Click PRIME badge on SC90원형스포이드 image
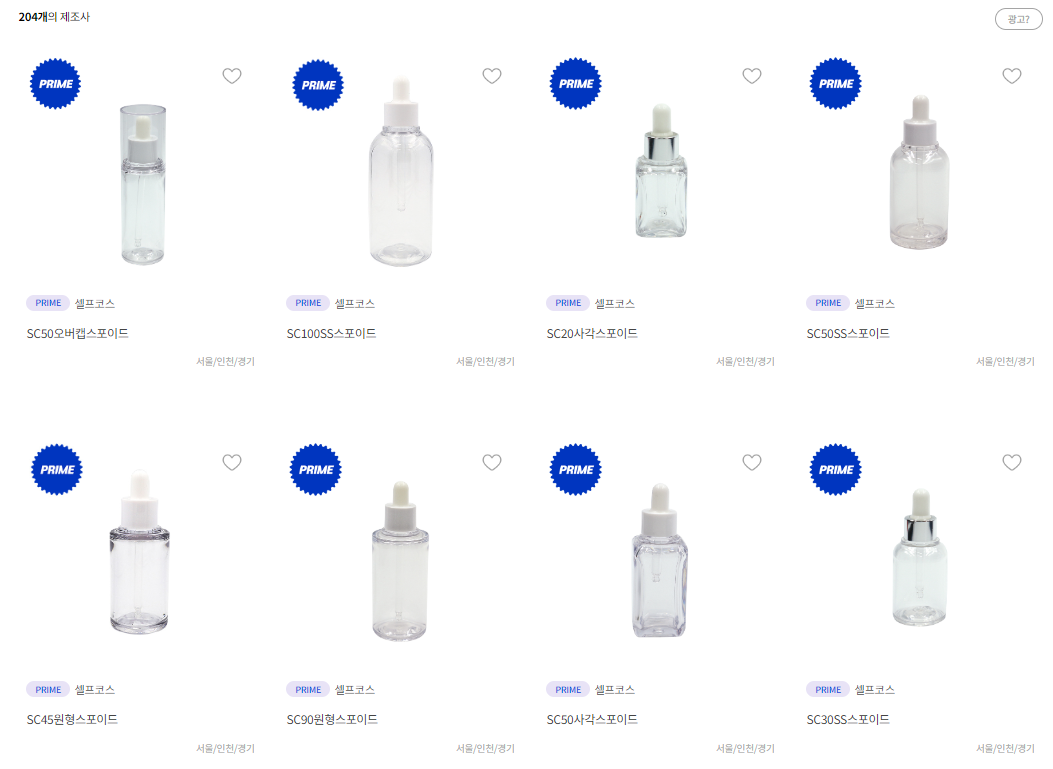 pos(316,469)
